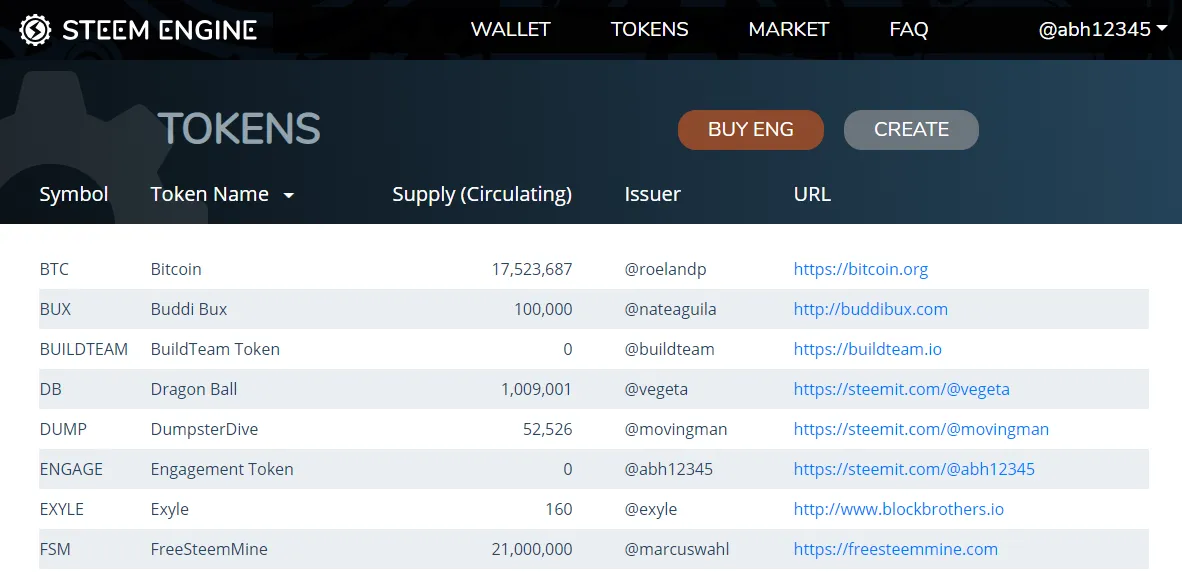
Task: Visit the blockbrothers.io link
Action: (898, 509)
